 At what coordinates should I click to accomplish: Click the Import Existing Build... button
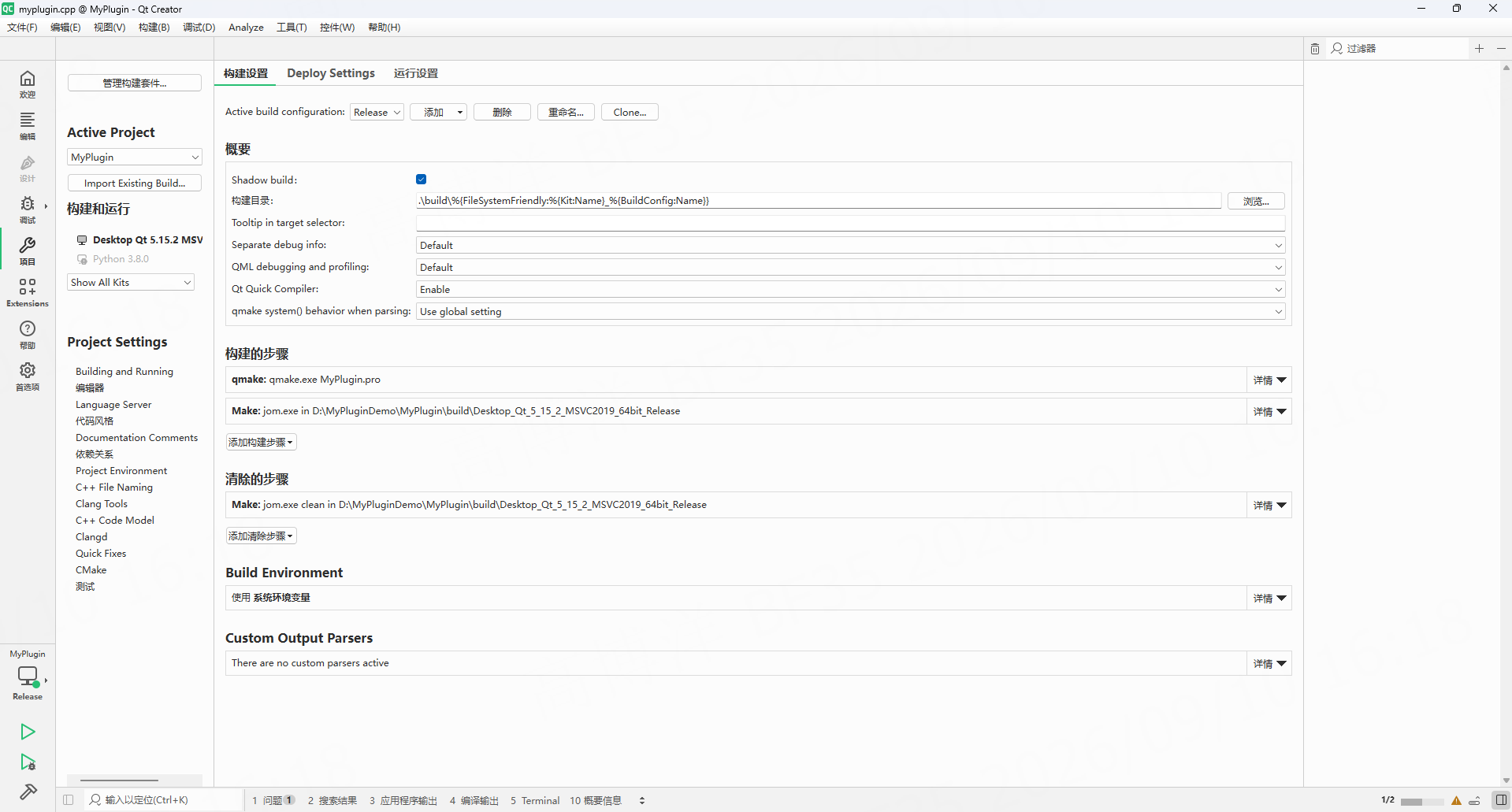pyautogui.click(x=135, y=184)
